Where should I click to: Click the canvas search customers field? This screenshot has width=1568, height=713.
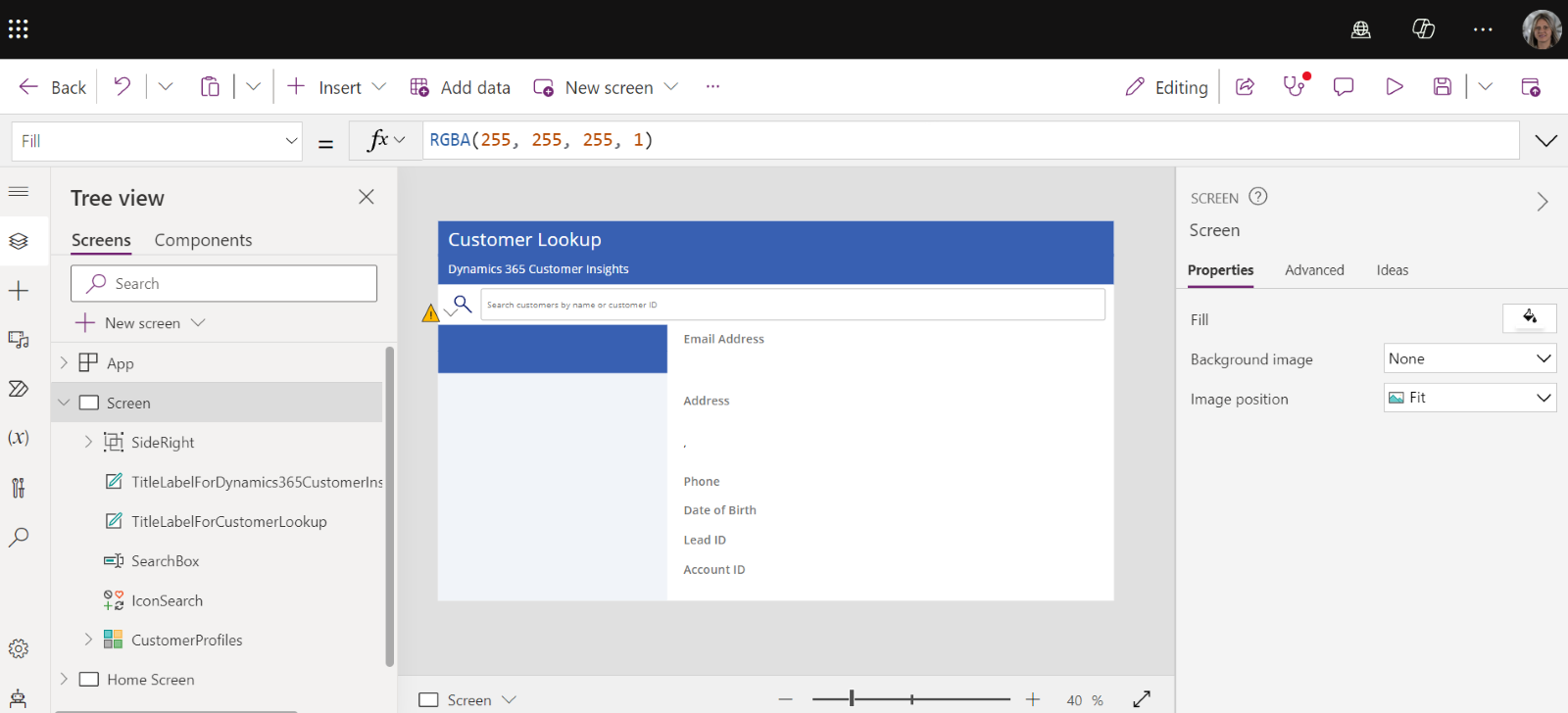pos(793,305)
